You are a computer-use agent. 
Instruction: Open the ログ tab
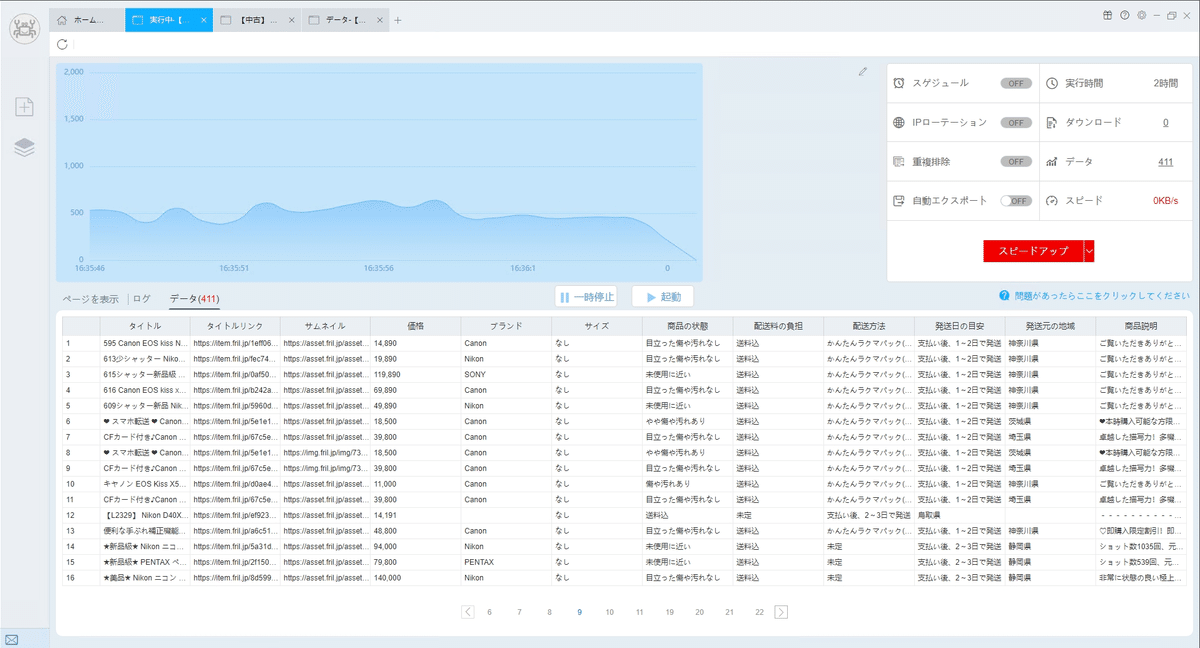coord(142,299)
